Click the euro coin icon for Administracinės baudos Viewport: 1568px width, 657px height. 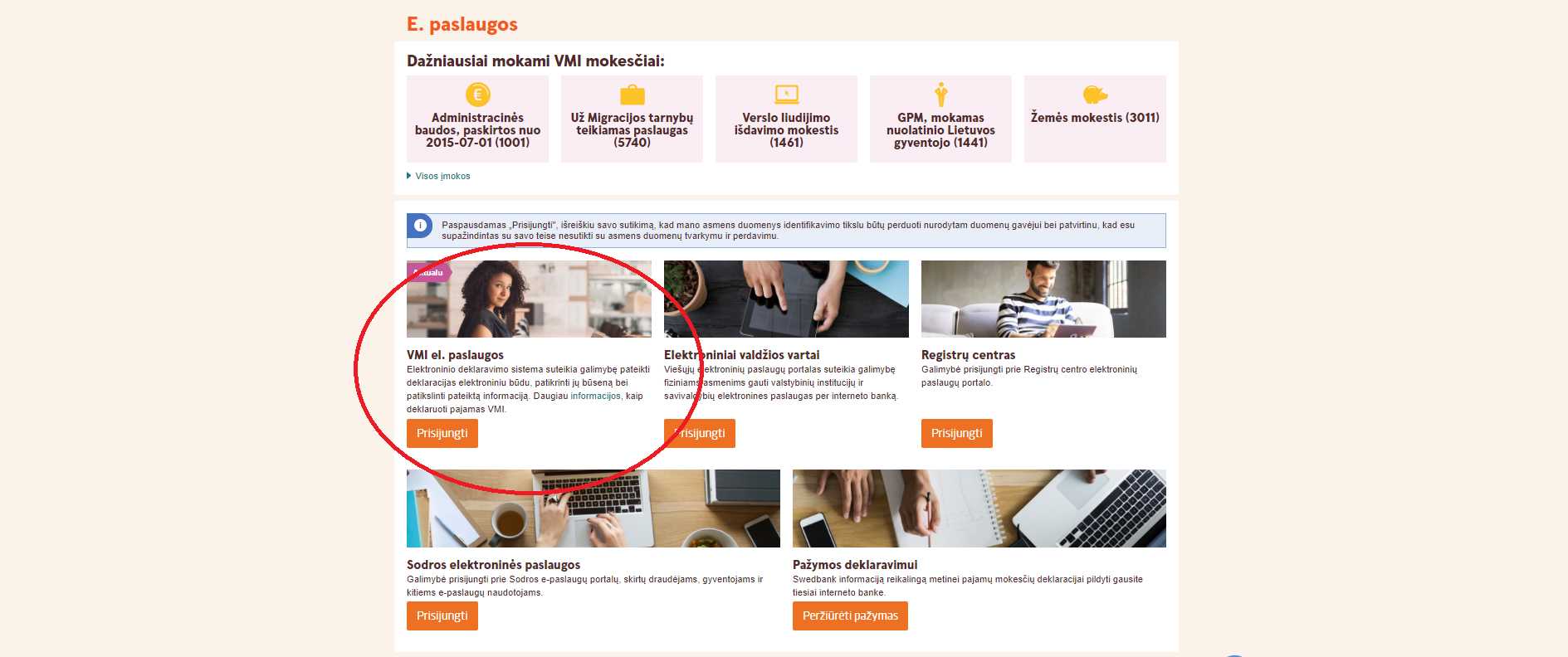click(x=477, y=95)
